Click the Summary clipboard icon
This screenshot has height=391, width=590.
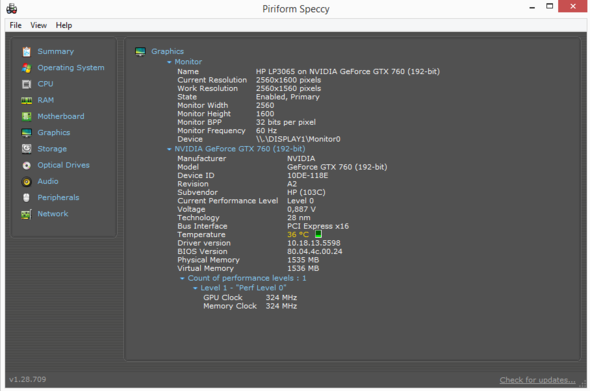click(x=26, y=52)
